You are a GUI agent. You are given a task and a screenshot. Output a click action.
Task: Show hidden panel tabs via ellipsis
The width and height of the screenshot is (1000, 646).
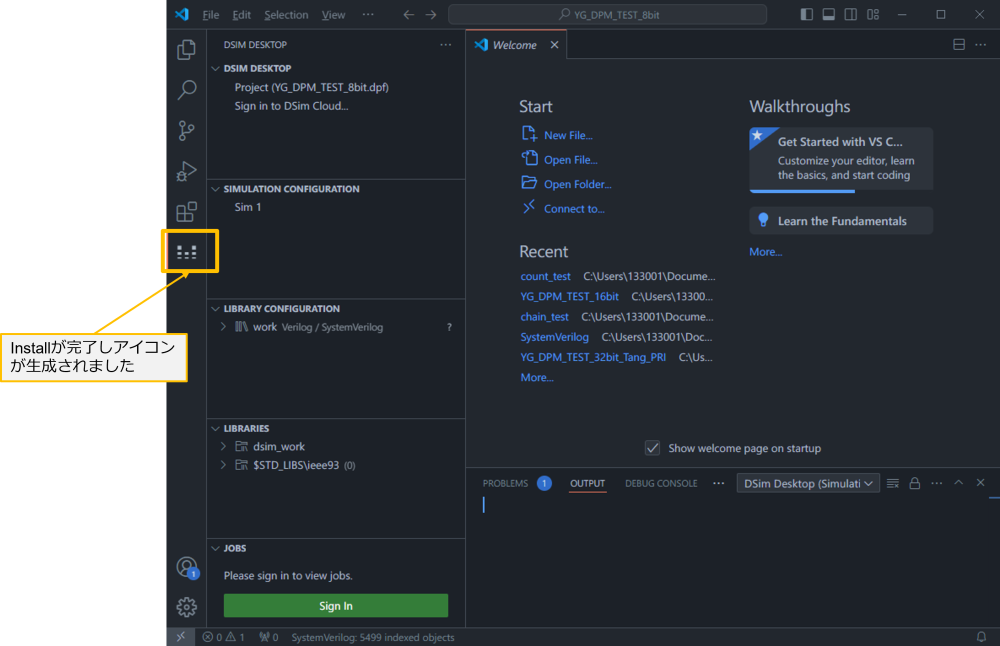[x=719, y=483]
